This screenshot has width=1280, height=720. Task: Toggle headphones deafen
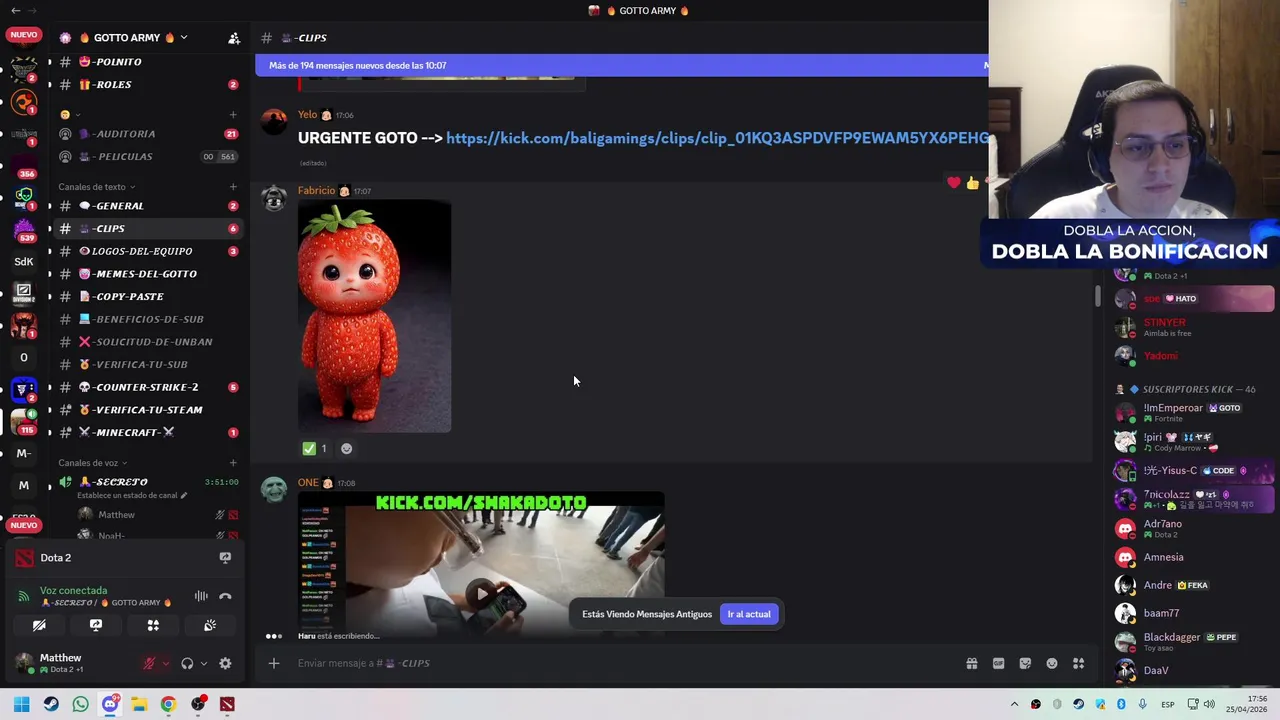(x=187, y=663)
